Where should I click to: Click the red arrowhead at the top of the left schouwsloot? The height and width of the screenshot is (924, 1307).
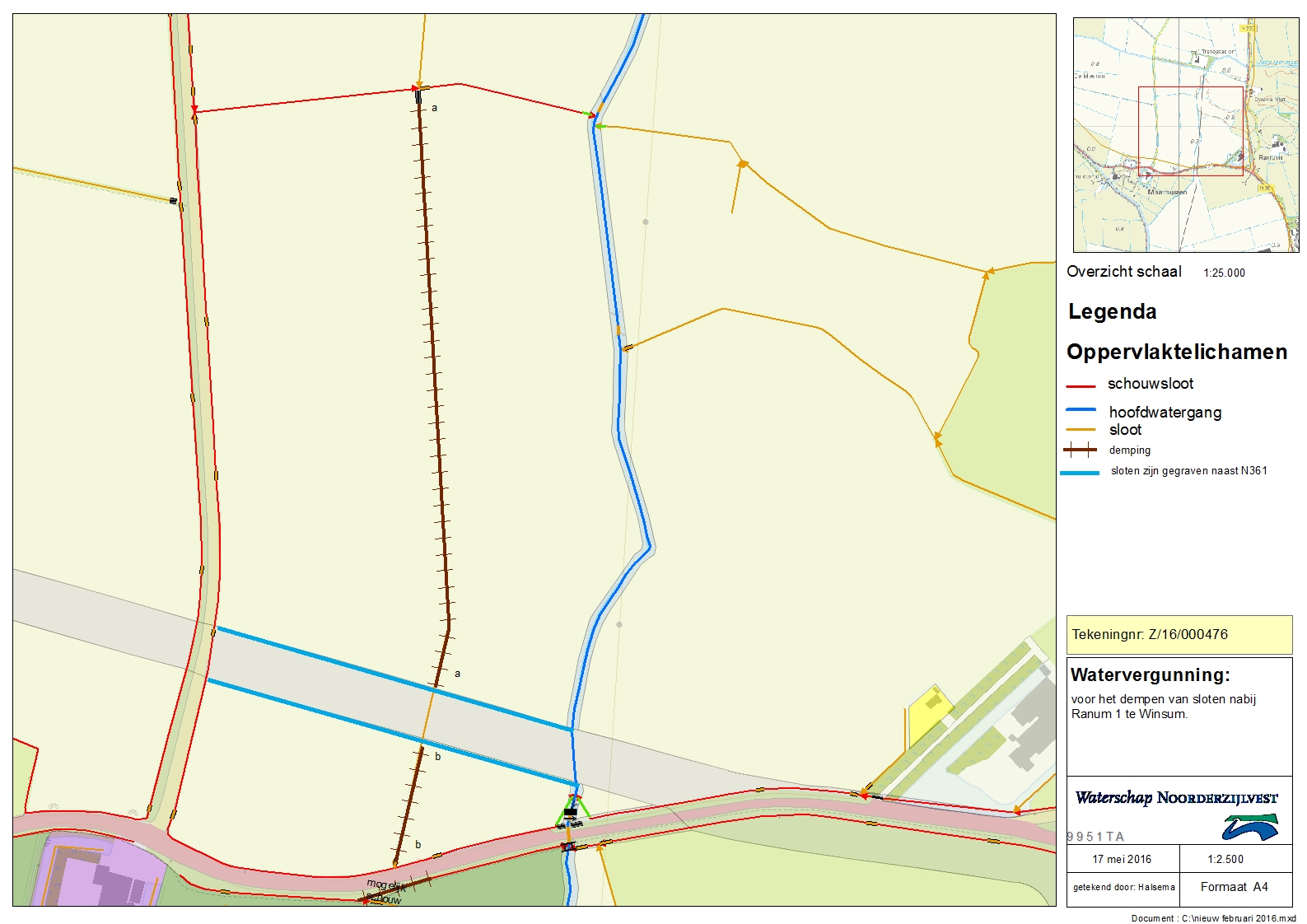(x=194, y=110)
